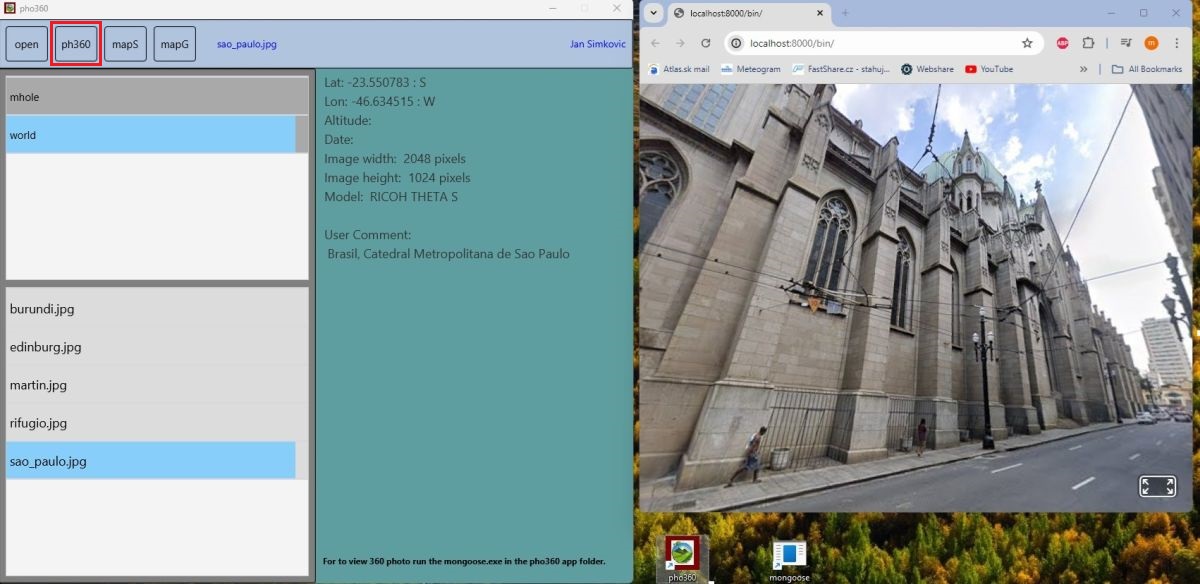Open the mongoose desktop shortcut
The height and width of the screenshot is (584, 1200).
(789, 560)
